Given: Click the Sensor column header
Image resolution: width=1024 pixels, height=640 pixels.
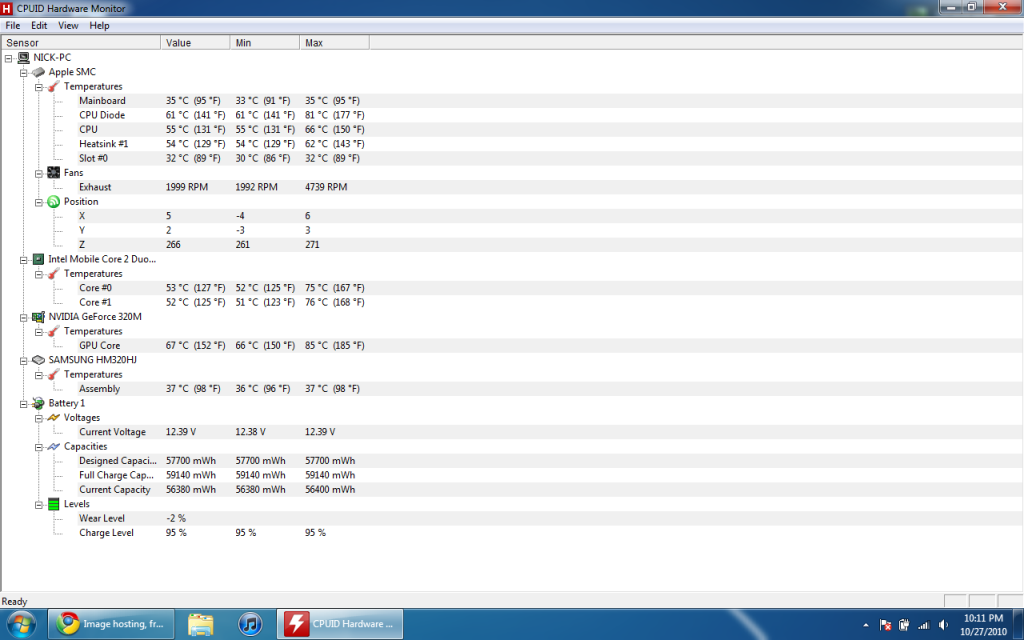Looking at the screenshot, I should click(x=81, y=42).
